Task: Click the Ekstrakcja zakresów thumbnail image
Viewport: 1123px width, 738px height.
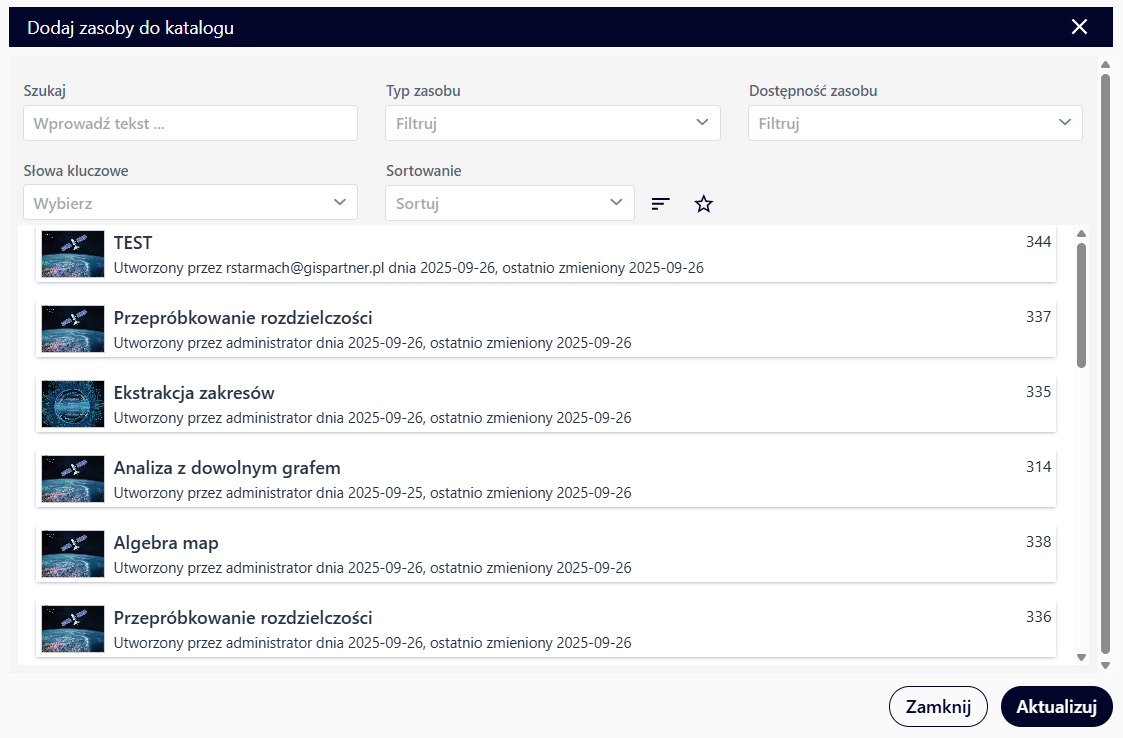Action: (x=73, y=404)
